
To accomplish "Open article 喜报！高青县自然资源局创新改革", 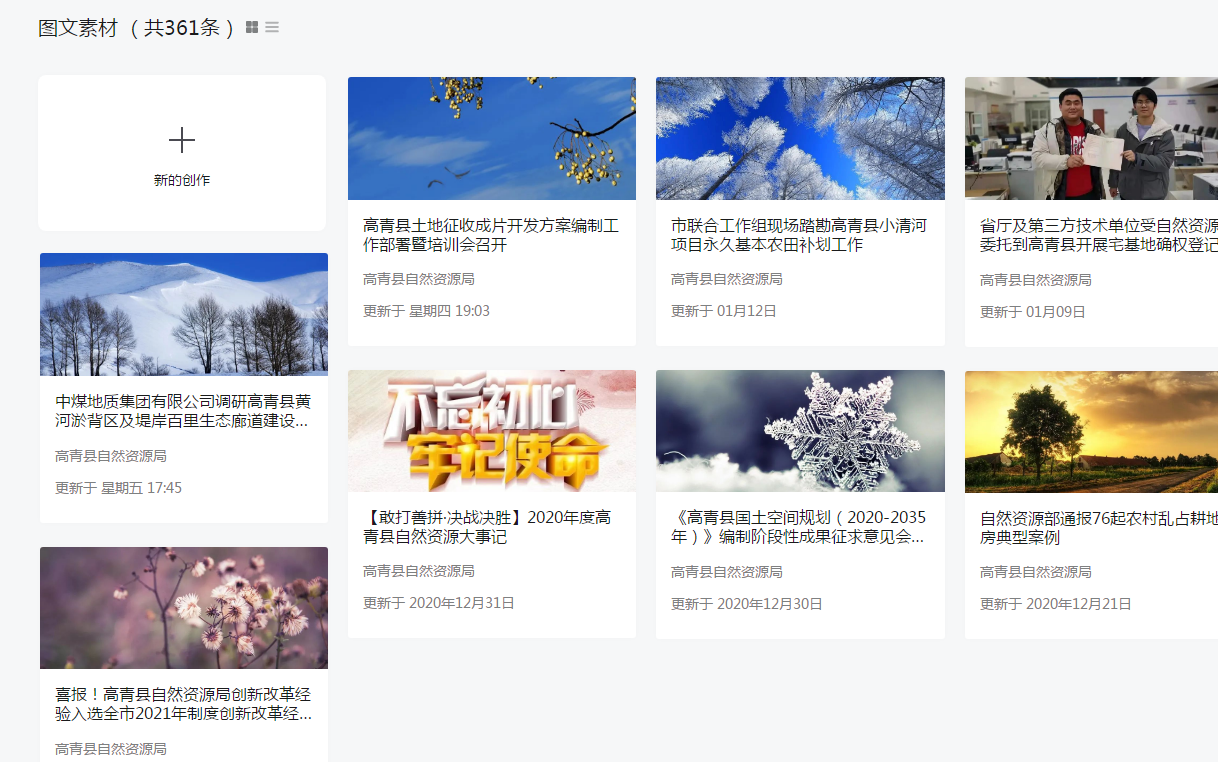I will 183,704.
